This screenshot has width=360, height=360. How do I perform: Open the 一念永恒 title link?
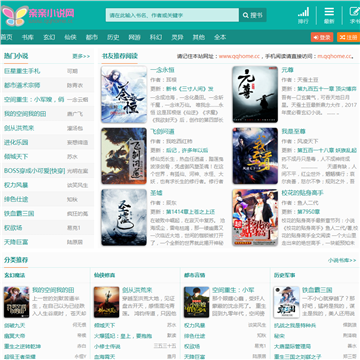162,70
